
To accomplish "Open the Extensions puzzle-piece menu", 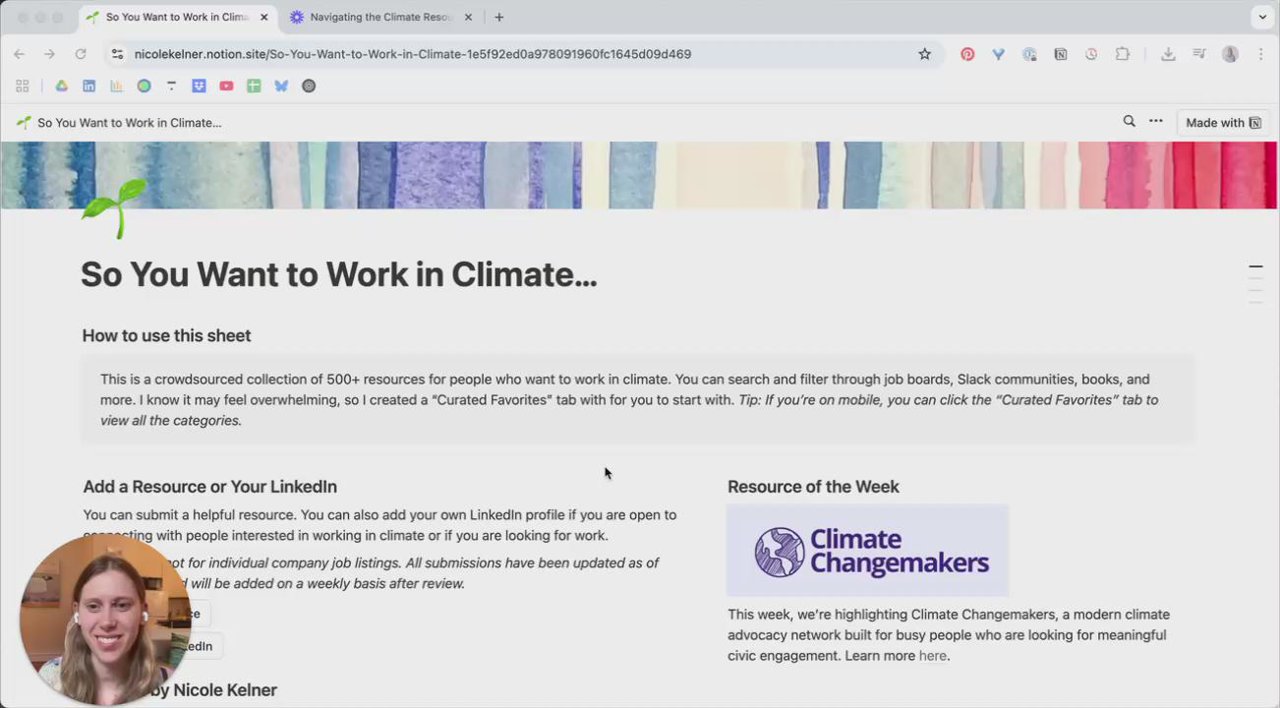I will (x=1123, y=54).
